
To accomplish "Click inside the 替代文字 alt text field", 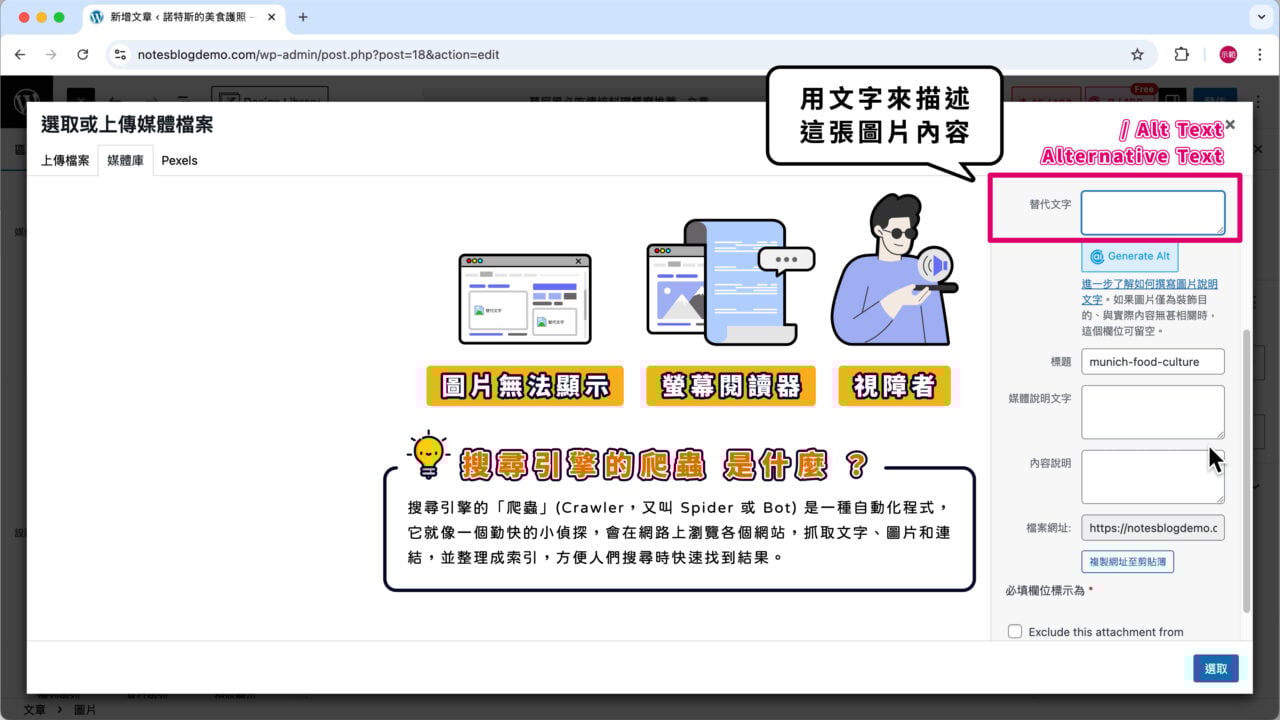I will click(x=1152, y=212).
